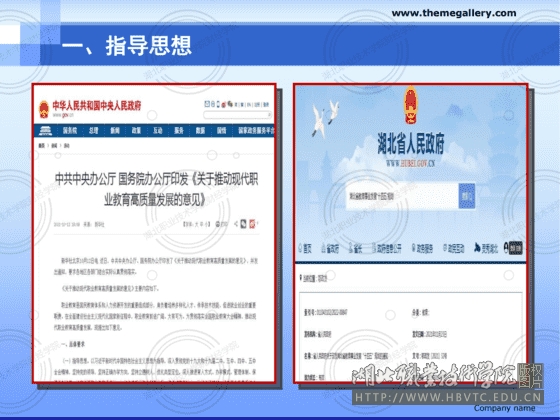Open the 总理 menu item
The height and width of the screenshot is (420, 560).
[94, 131]
